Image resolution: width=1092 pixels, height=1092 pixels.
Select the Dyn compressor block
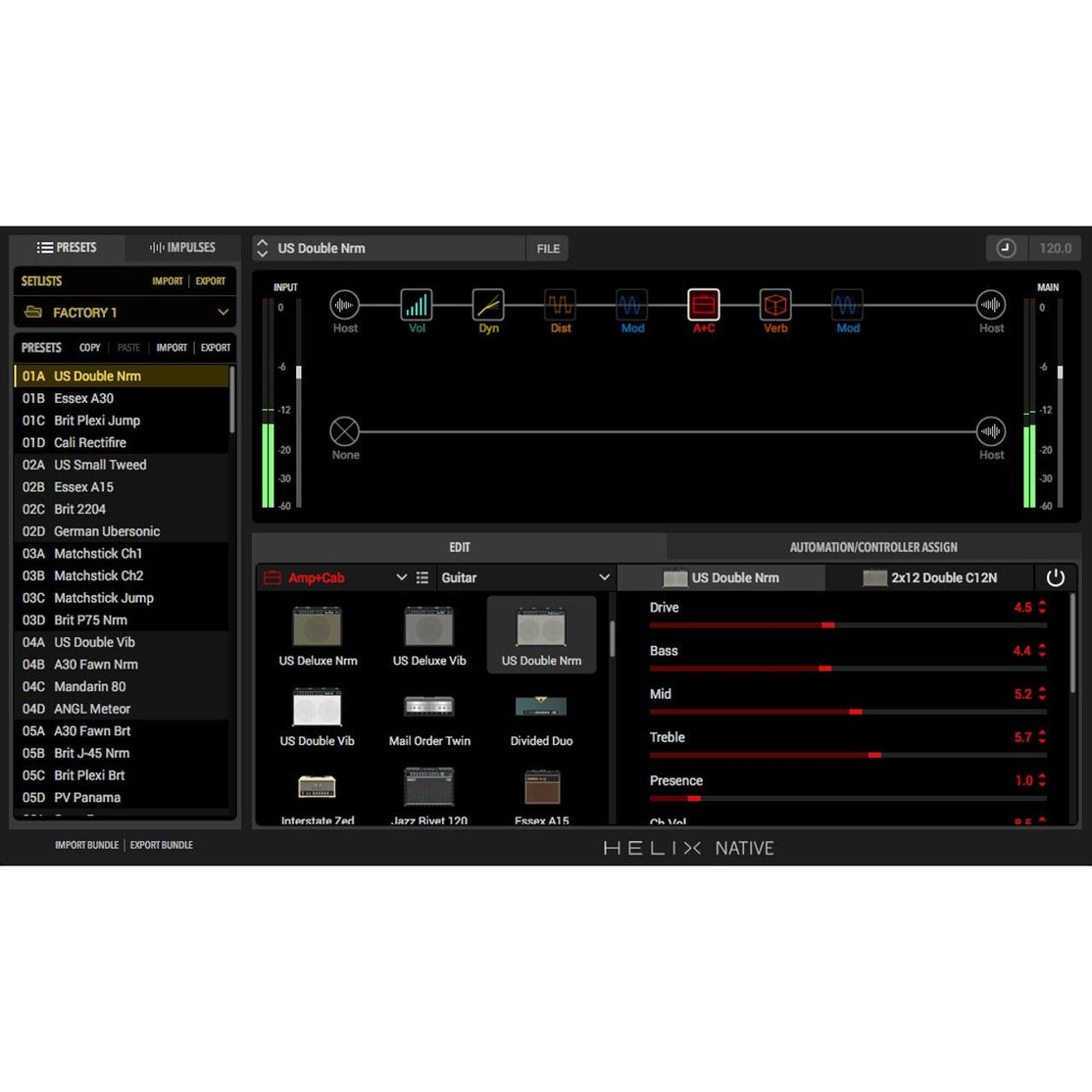click(488, 306)
